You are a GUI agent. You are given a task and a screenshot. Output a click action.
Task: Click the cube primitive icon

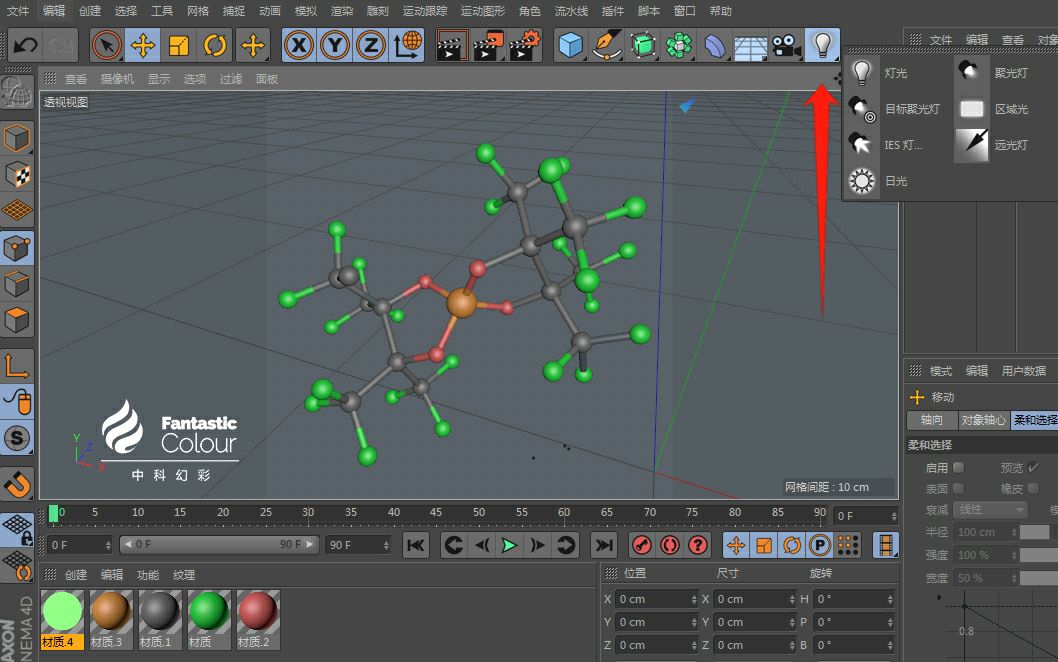coord(570,45)
